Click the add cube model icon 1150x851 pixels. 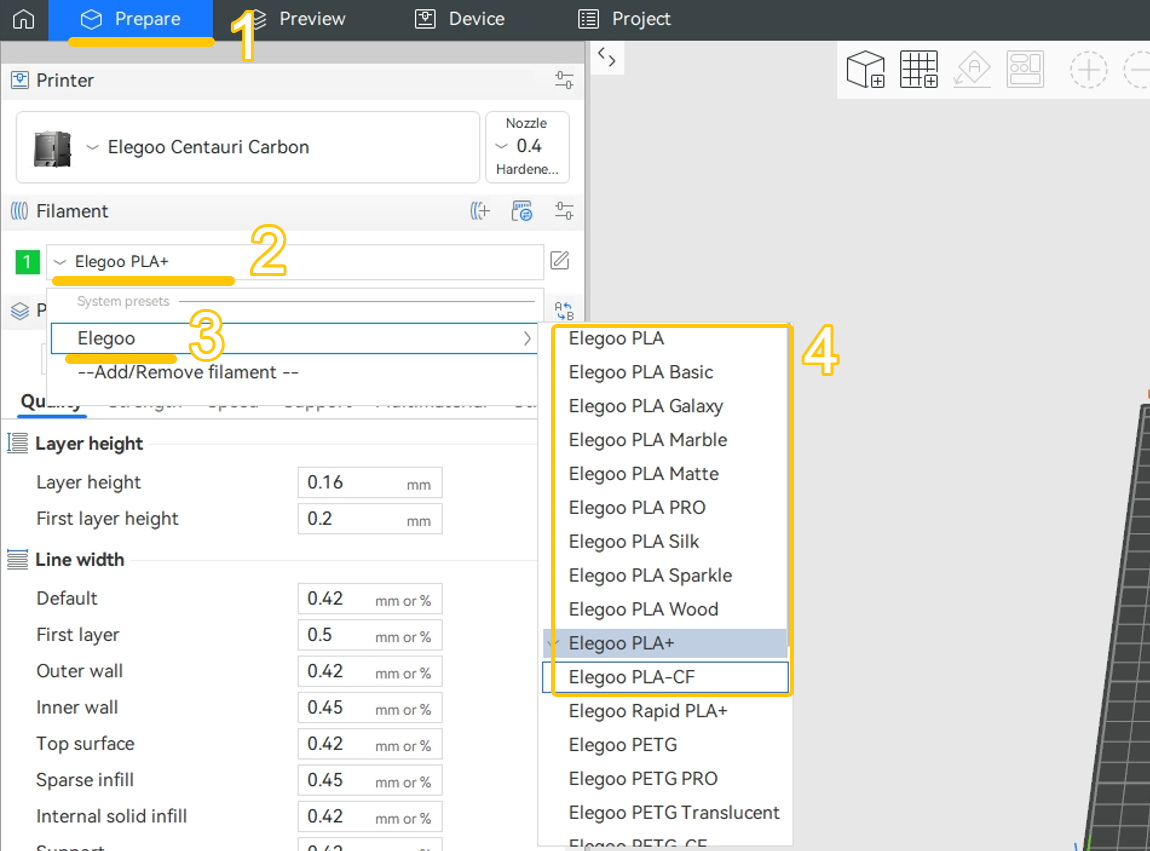tap(866, 70)
